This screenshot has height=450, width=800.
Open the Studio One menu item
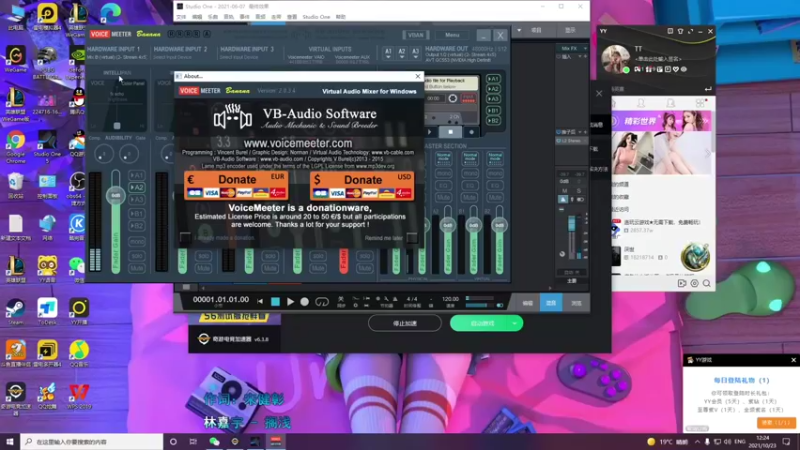[316, 17]
